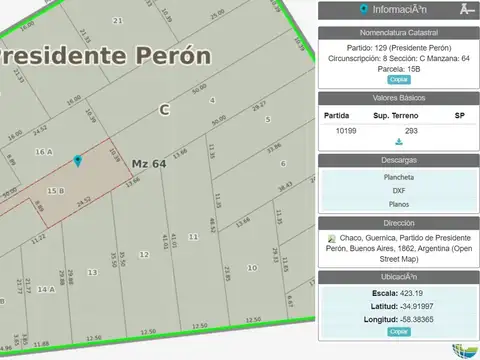Image resolution: width=480 pixels, height=360 pixels.
Task: Click the Chaco, Guernica address text
Action: tap(399, 248)
